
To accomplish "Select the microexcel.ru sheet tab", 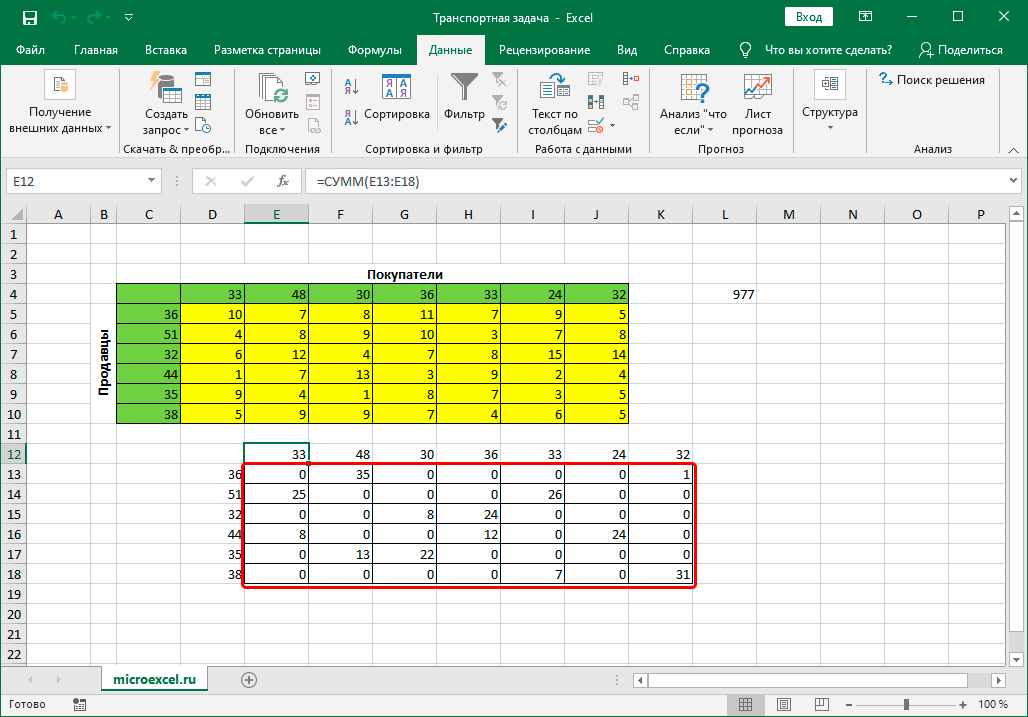I will 154,679.
